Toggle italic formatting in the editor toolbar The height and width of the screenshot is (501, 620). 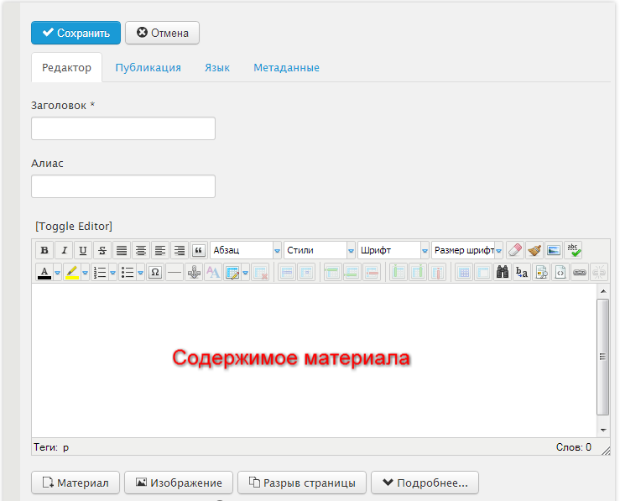64,251
